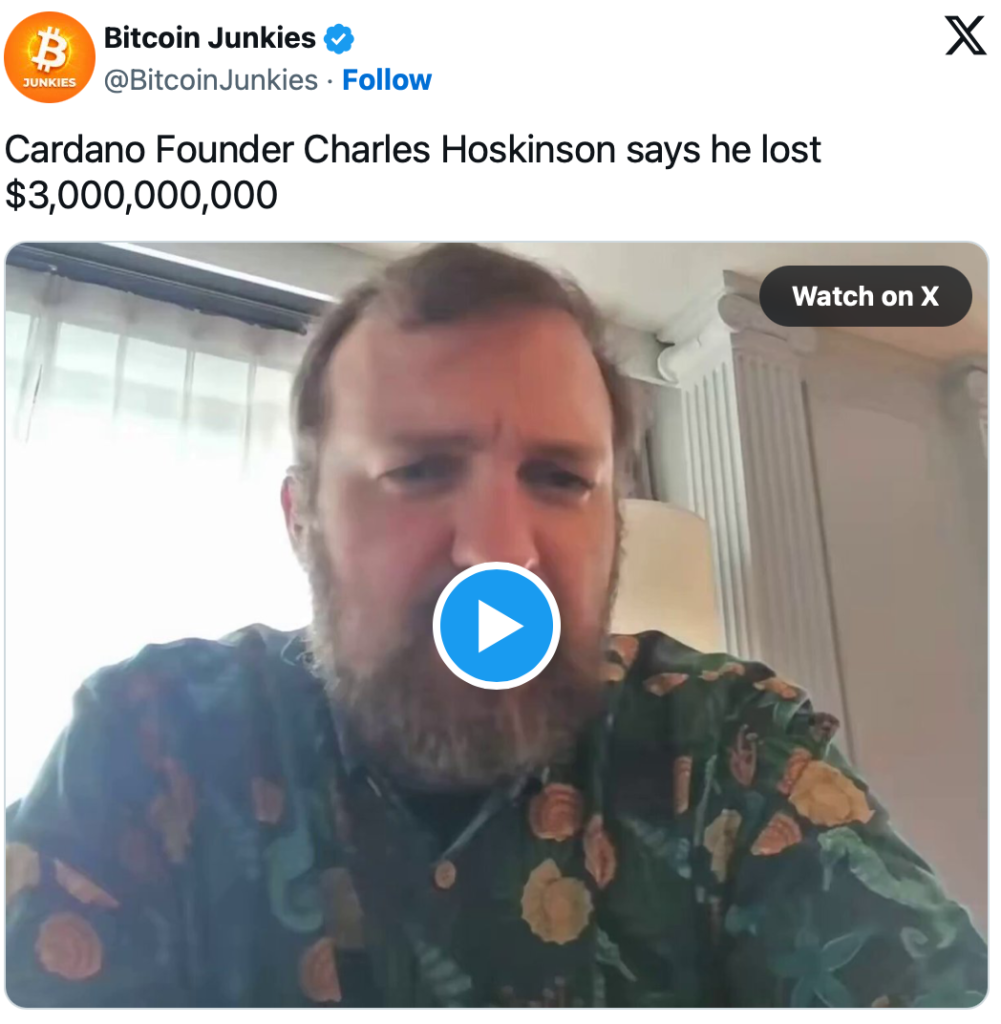This screenshot has width=1001, height=1024.
Task: Click the word 'Hoskinson' in tweet text
Action: point(528,150)
